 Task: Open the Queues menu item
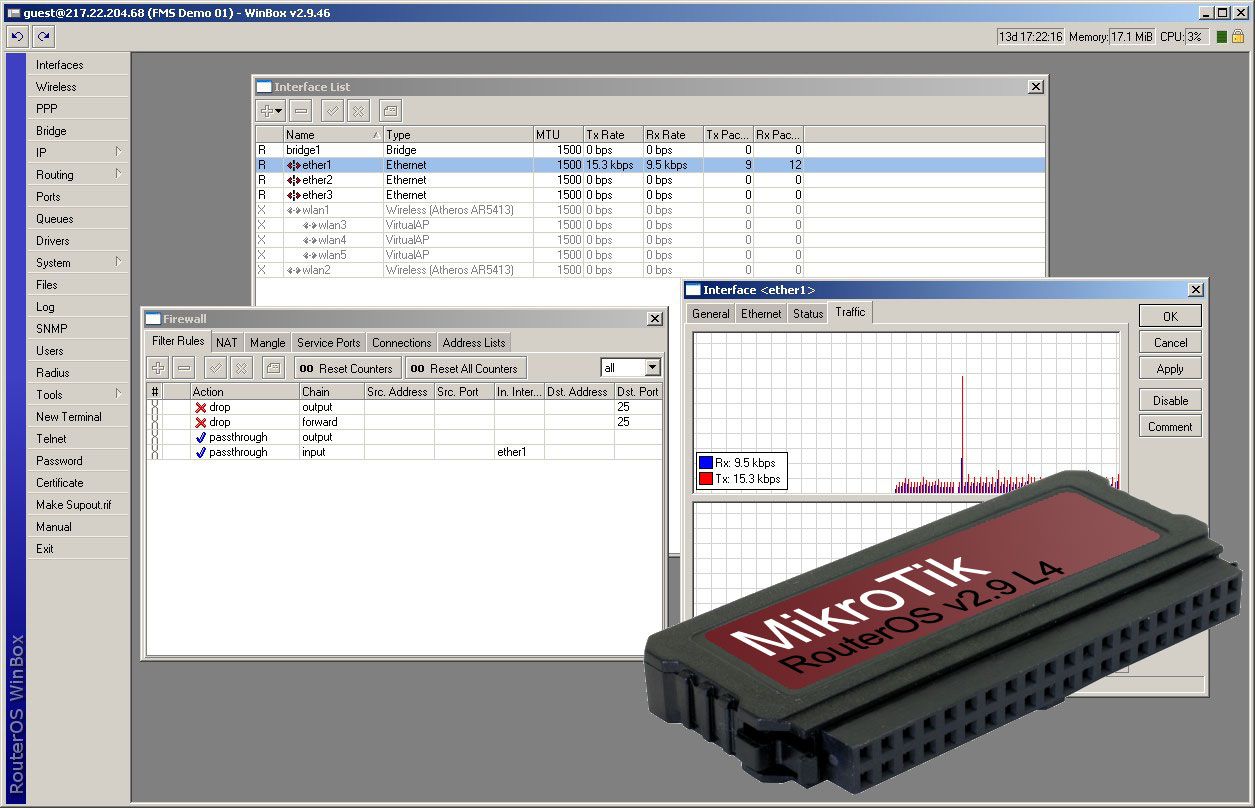79,219
